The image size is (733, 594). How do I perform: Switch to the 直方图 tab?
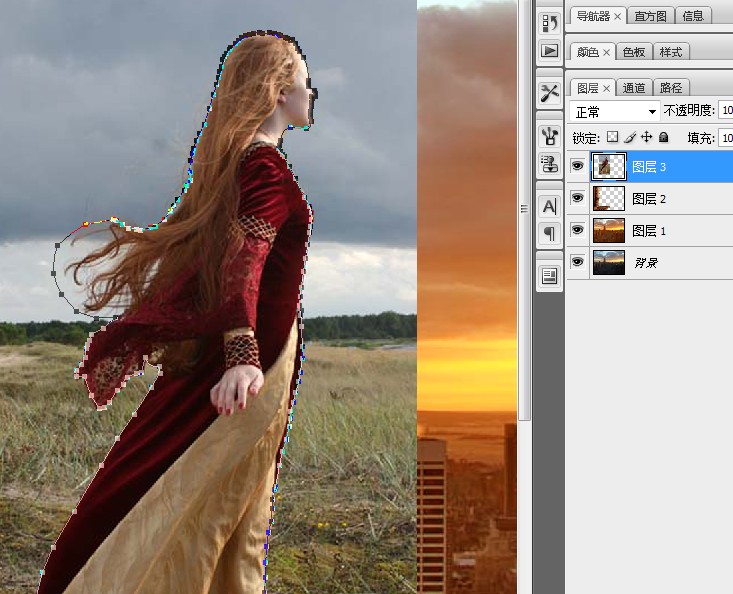(650, 16)
